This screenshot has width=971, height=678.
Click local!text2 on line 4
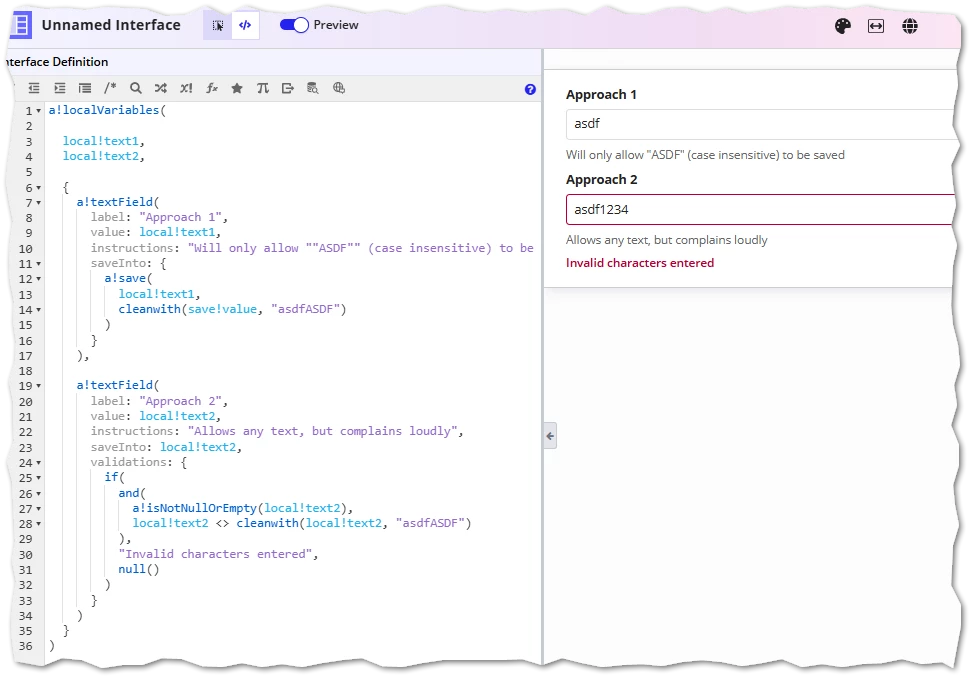[x=100, y=156]
